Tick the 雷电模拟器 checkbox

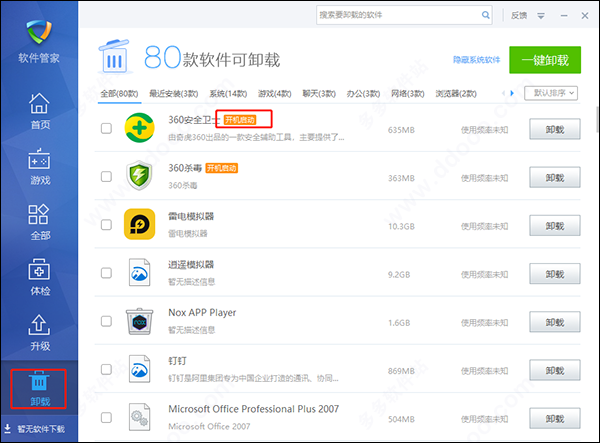point(106,225)
